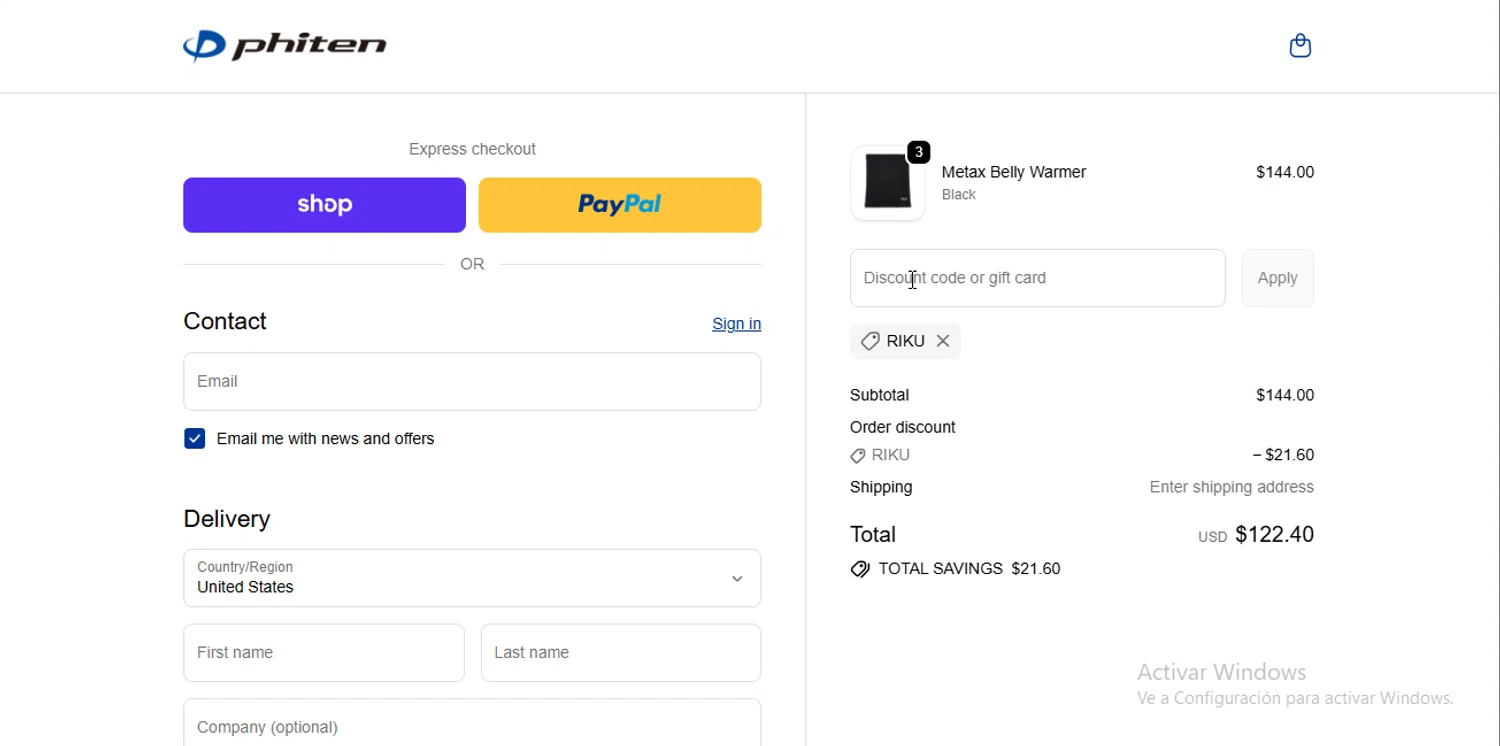Click the Express checkout heading
Screen dimensions: 1500x746
click(x=472, y=149)
